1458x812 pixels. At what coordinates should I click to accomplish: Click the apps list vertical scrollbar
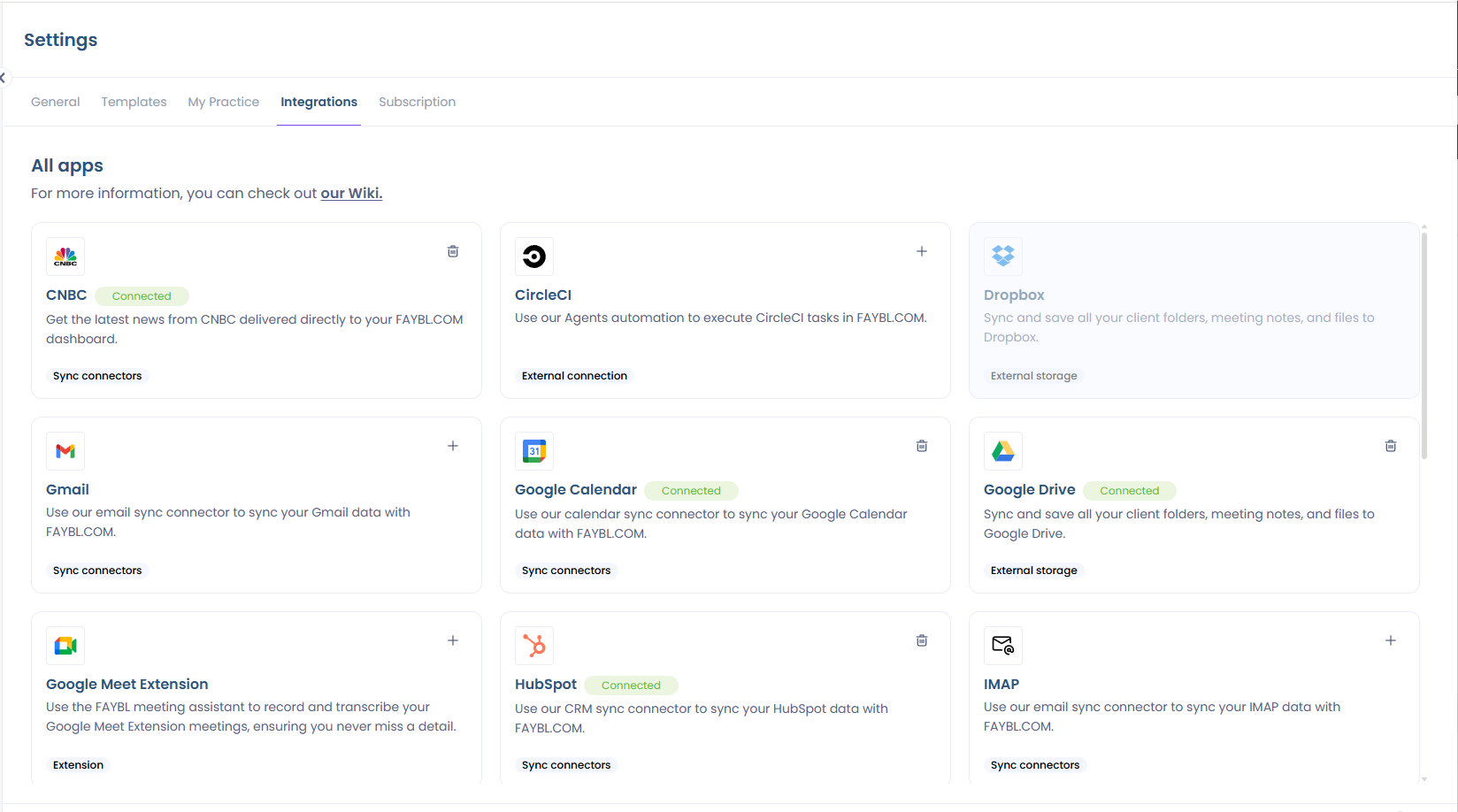click(1423, 345)
